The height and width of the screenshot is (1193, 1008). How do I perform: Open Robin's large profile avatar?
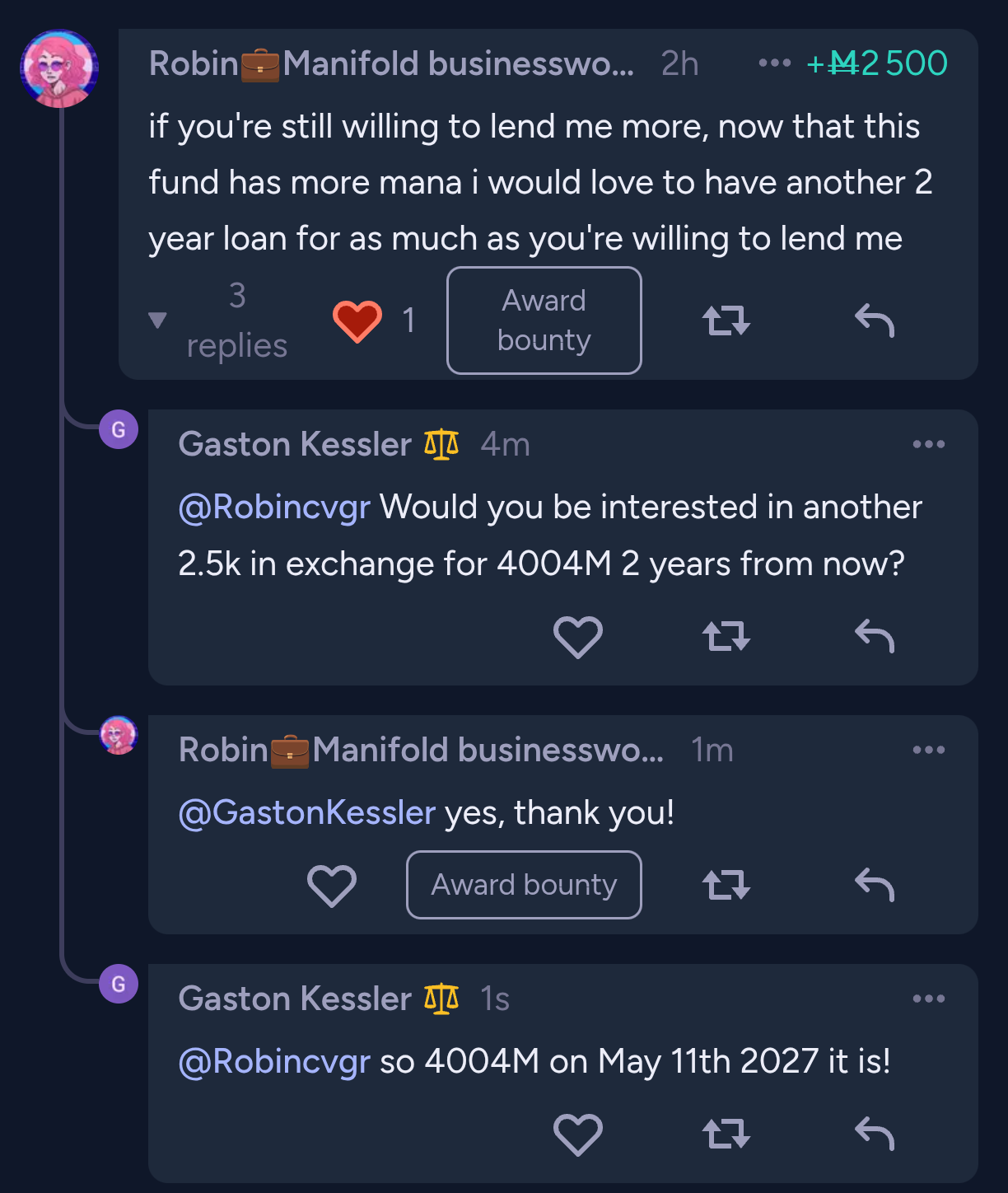59,69
